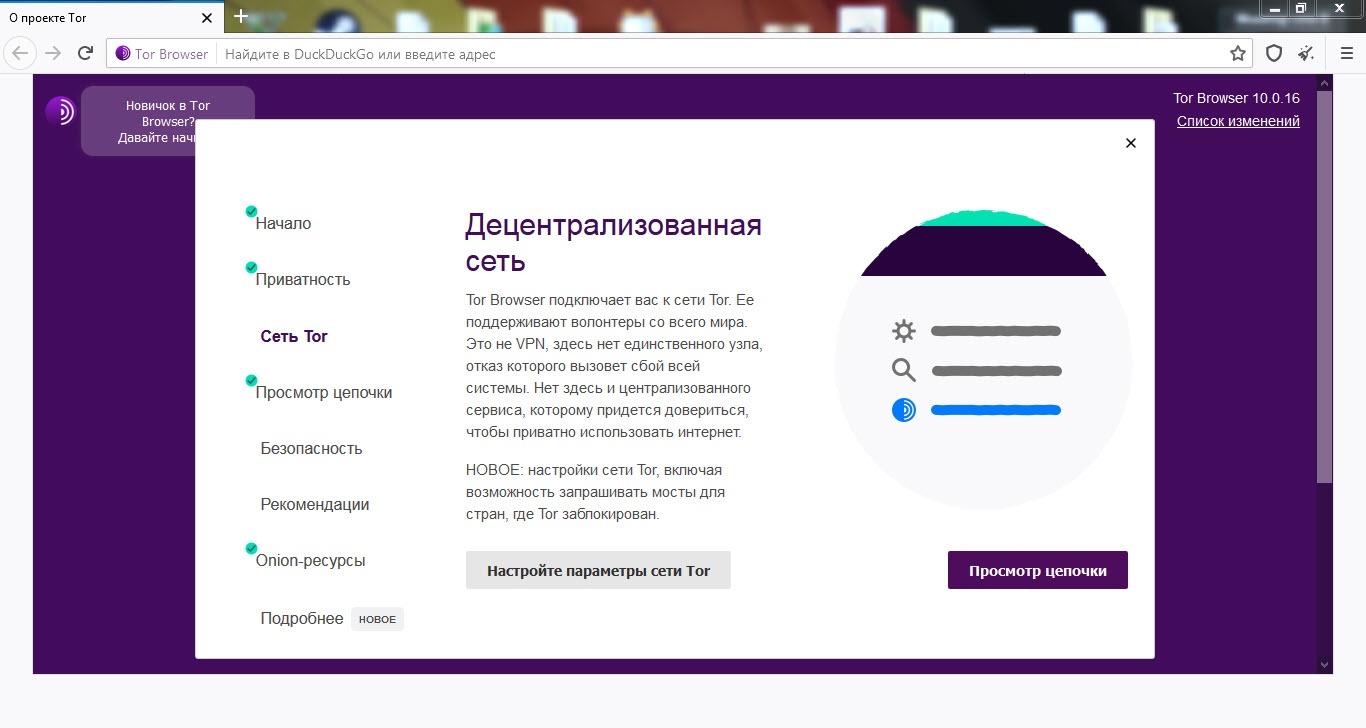This screenshot has width=1366, height=728.
Task: Select the Начало onboarding step
Action: (x=283, y=224)
